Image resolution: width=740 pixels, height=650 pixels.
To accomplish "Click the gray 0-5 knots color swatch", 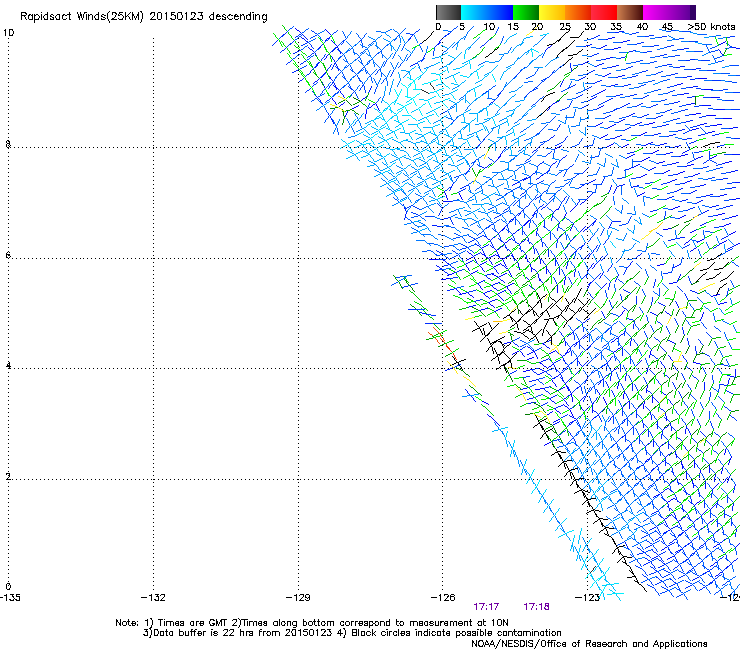I will (x=448, y=12).
